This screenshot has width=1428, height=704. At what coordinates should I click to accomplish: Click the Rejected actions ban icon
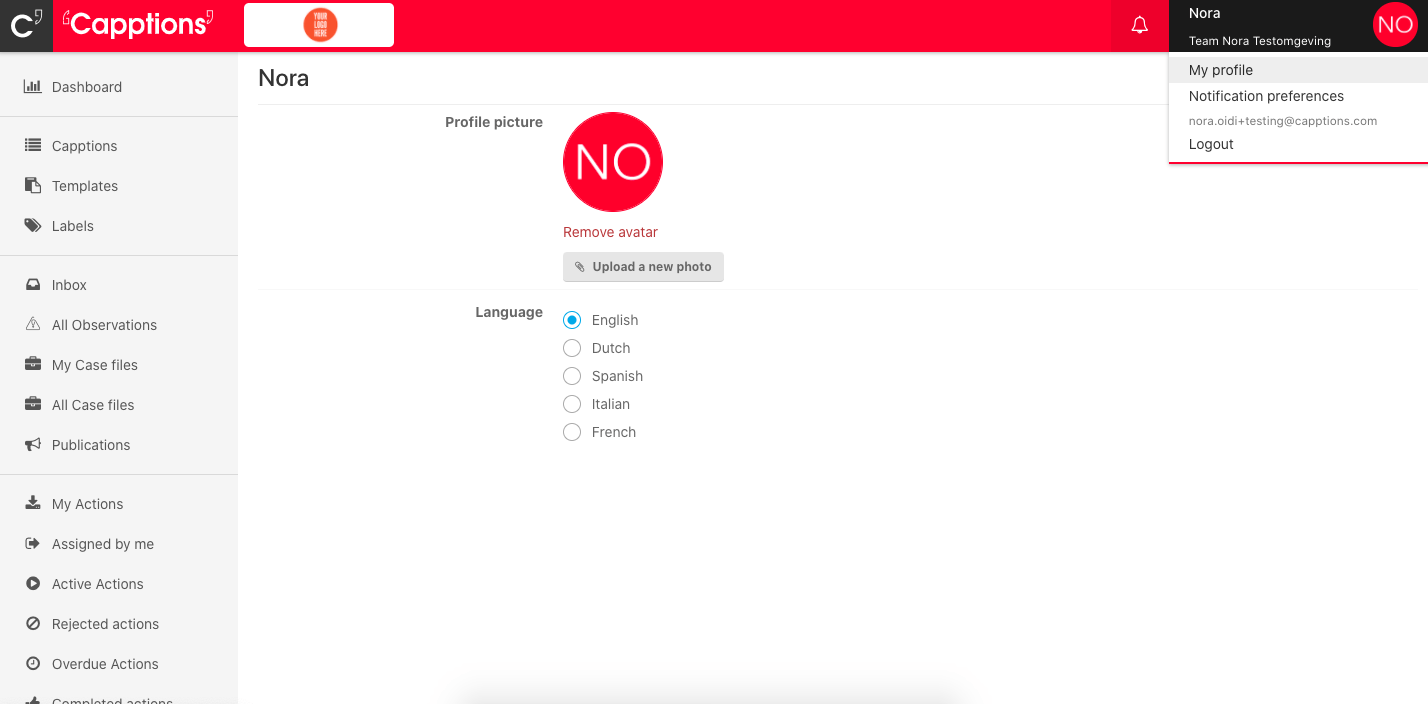pyautogui.click(x=32, y=624)
